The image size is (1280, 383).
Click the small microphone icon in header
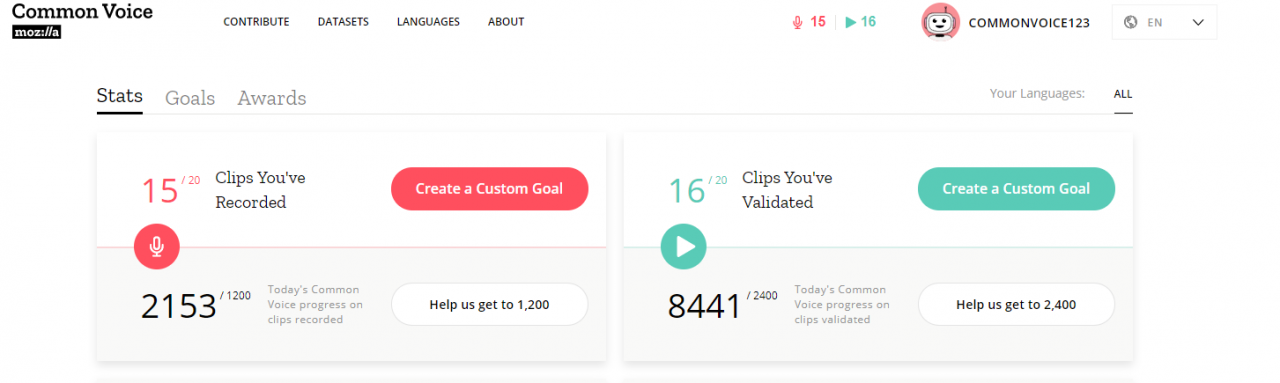pyautogui.click(x=797, y=22)
